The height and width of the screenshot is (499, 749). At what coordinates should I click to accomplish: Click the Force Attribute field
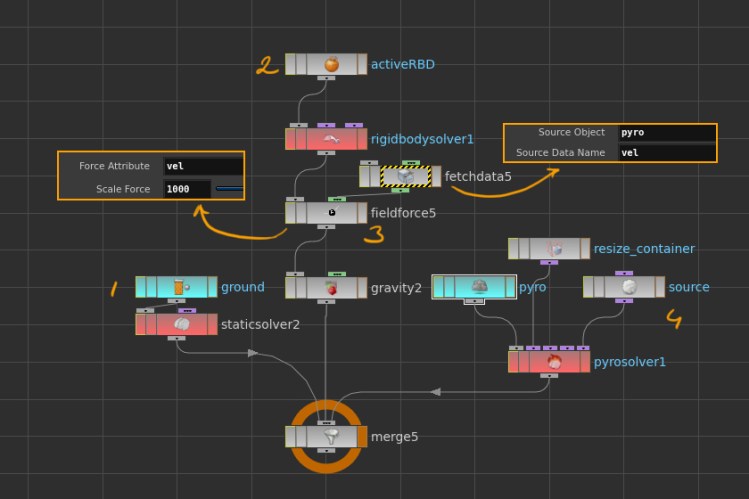click(202, 166)
